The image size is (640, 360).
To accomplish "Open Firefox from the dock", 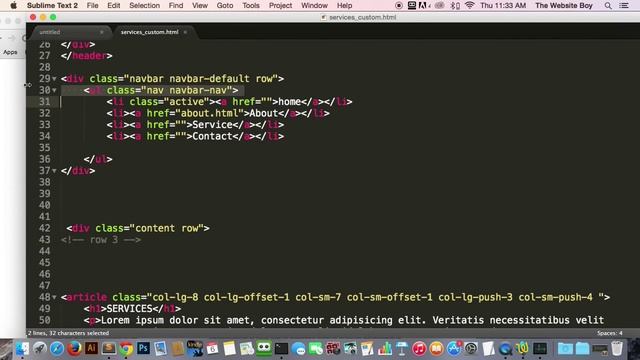I will point(74,348).
